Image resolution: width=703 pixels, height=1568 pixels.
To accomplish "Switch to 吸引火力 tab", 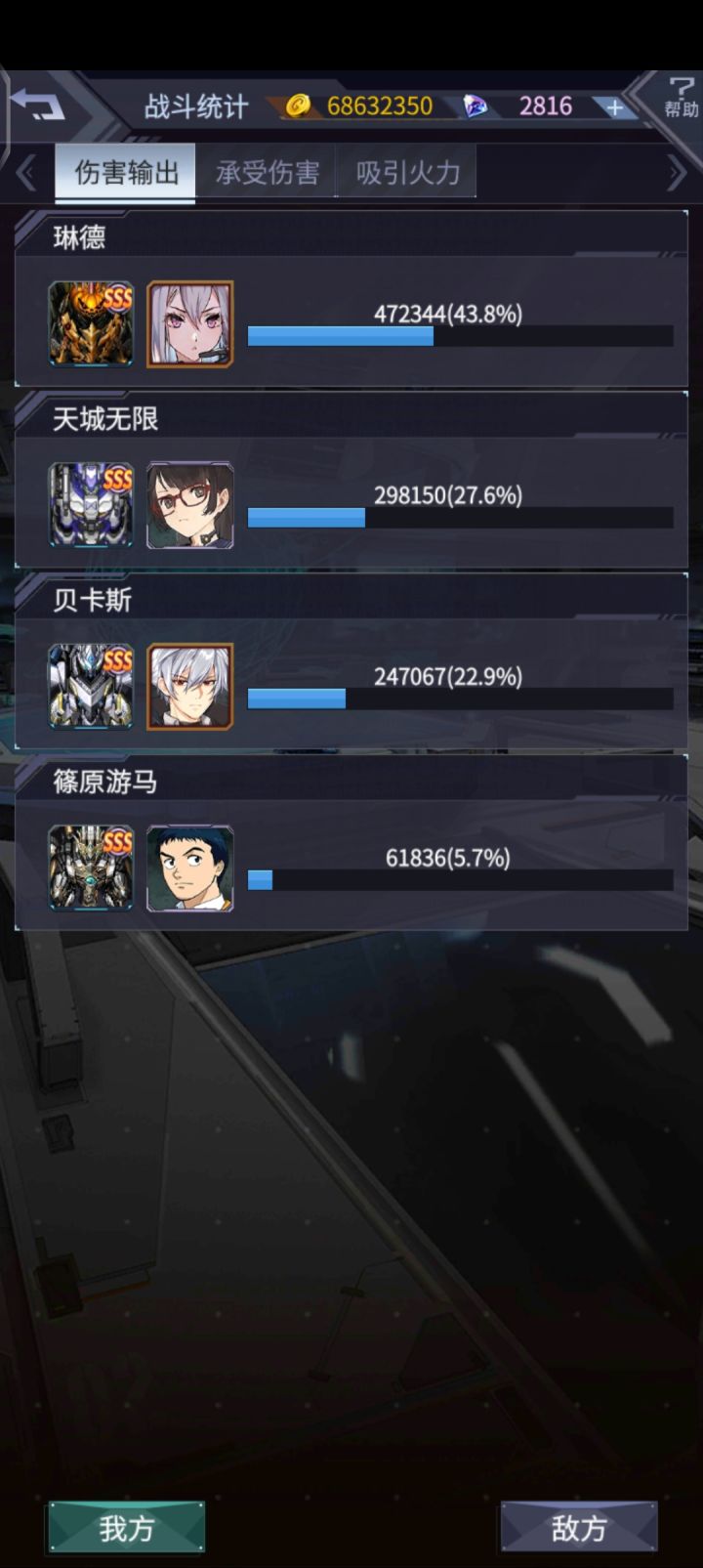I will pos(407,173).
